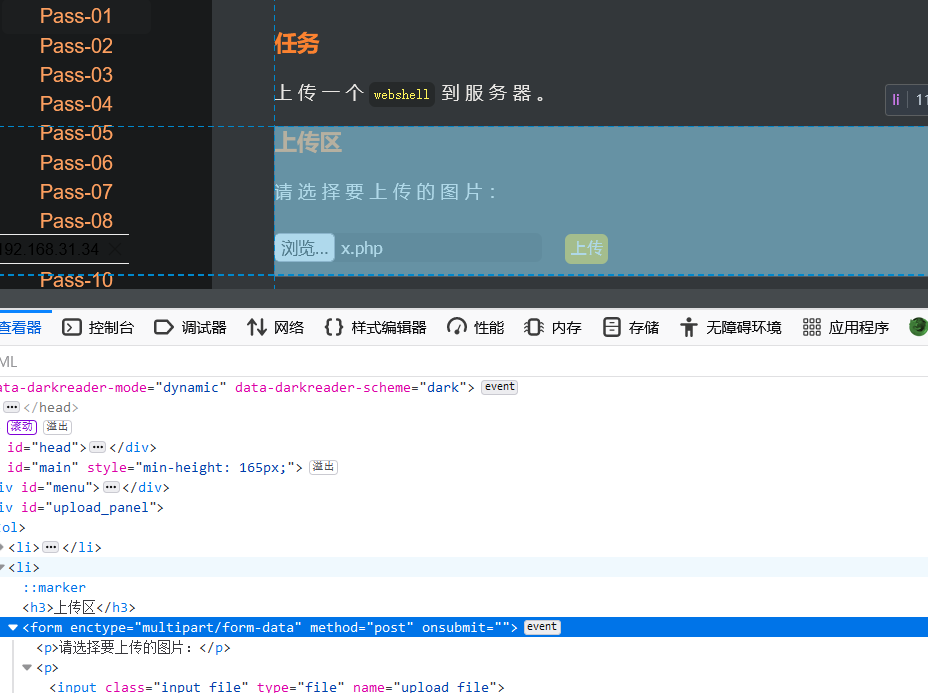Click the 任务 heading on the page
This screenshot has width=928, height=693.
tap(297, 44)
